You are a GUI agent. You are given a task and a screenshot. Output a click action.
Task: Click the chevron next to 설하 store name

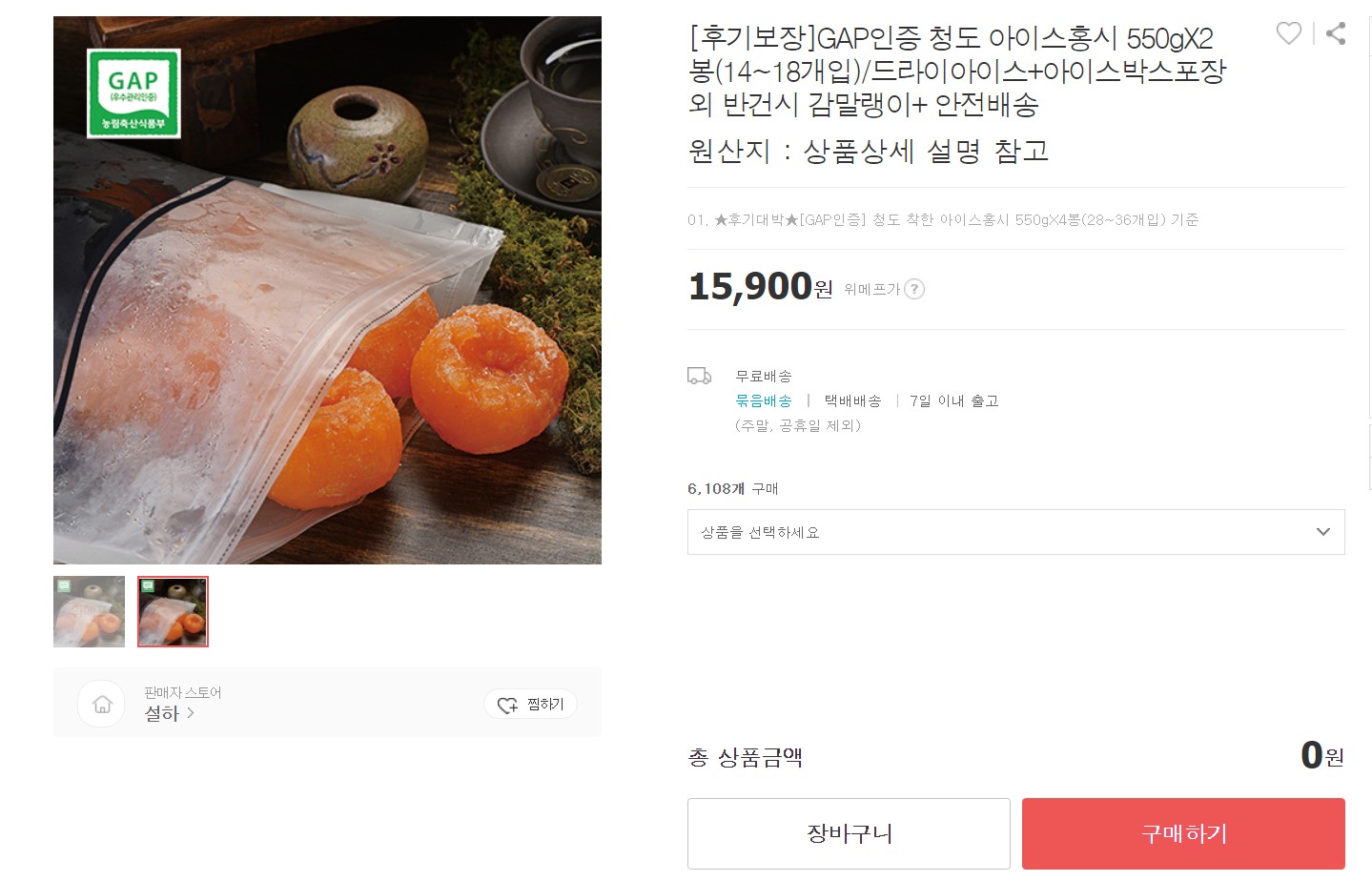189,713
